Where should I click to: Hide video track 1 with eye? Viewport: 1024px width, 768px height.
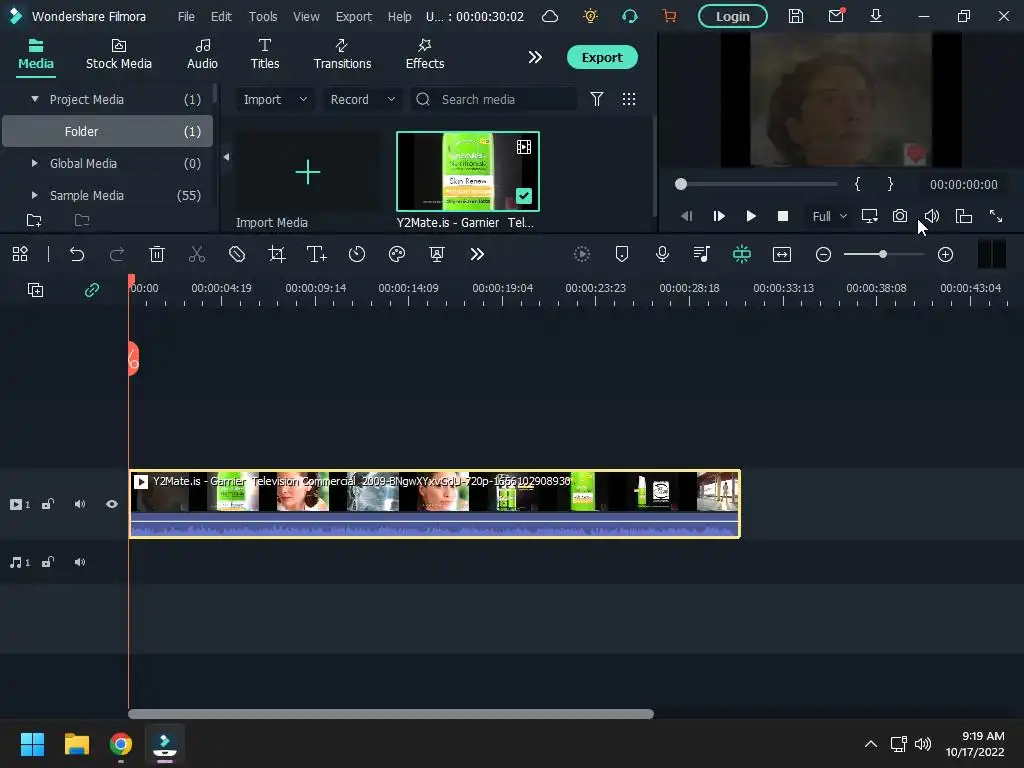tap(112, 504)
